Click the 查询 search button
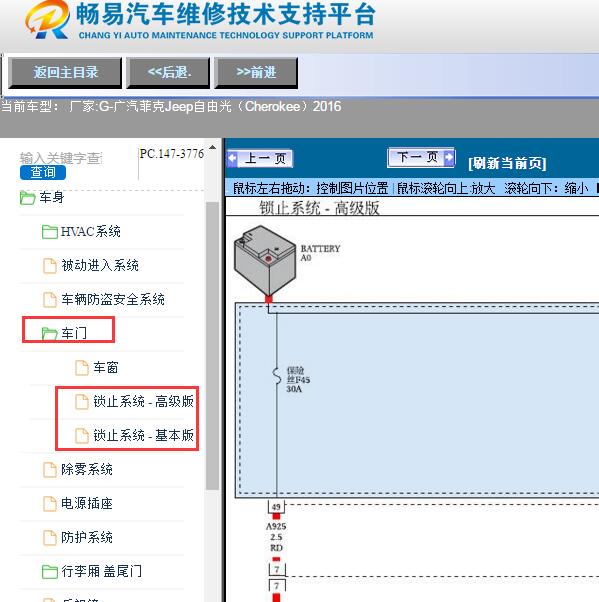Viewport: 599px width, 602px height. (43, 172)
